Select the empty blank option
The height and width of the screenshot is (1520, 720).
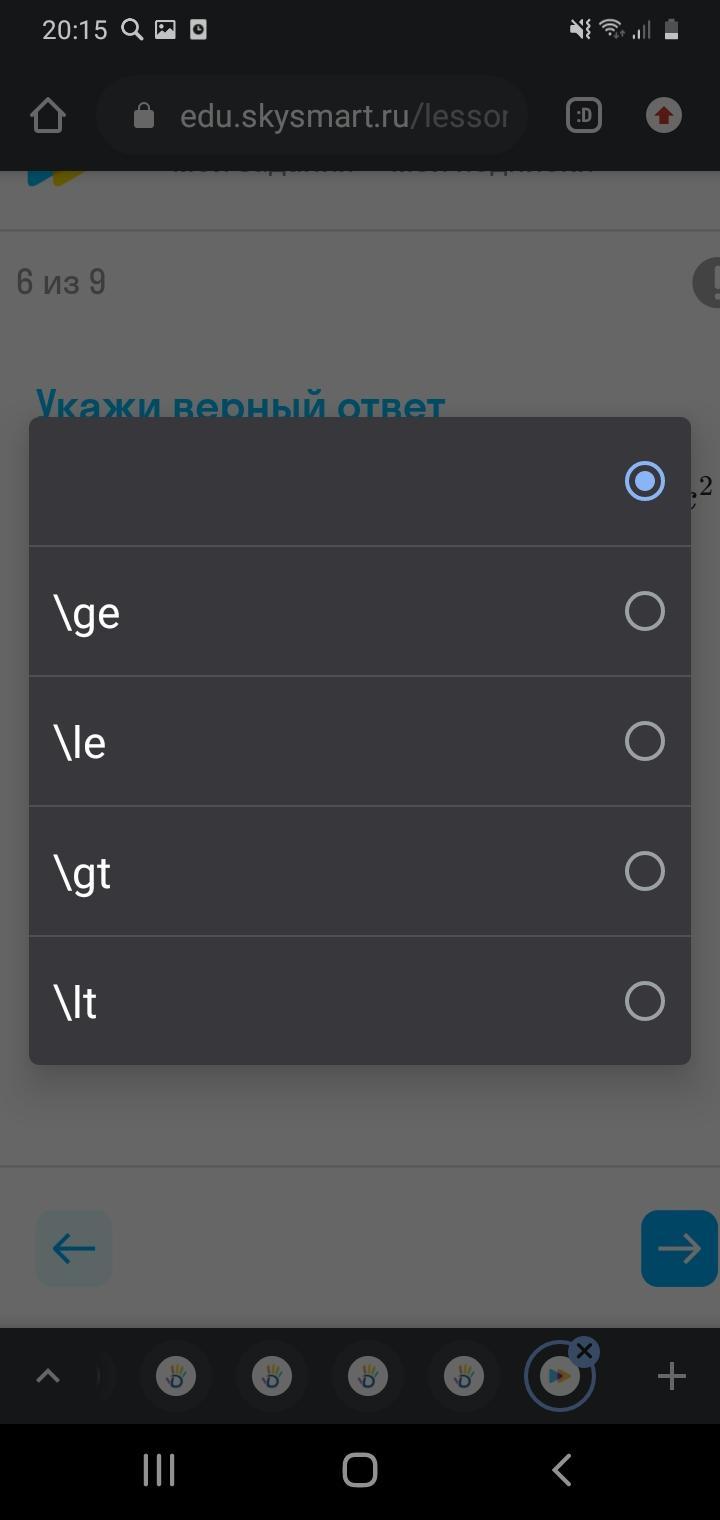pos(644,481)
